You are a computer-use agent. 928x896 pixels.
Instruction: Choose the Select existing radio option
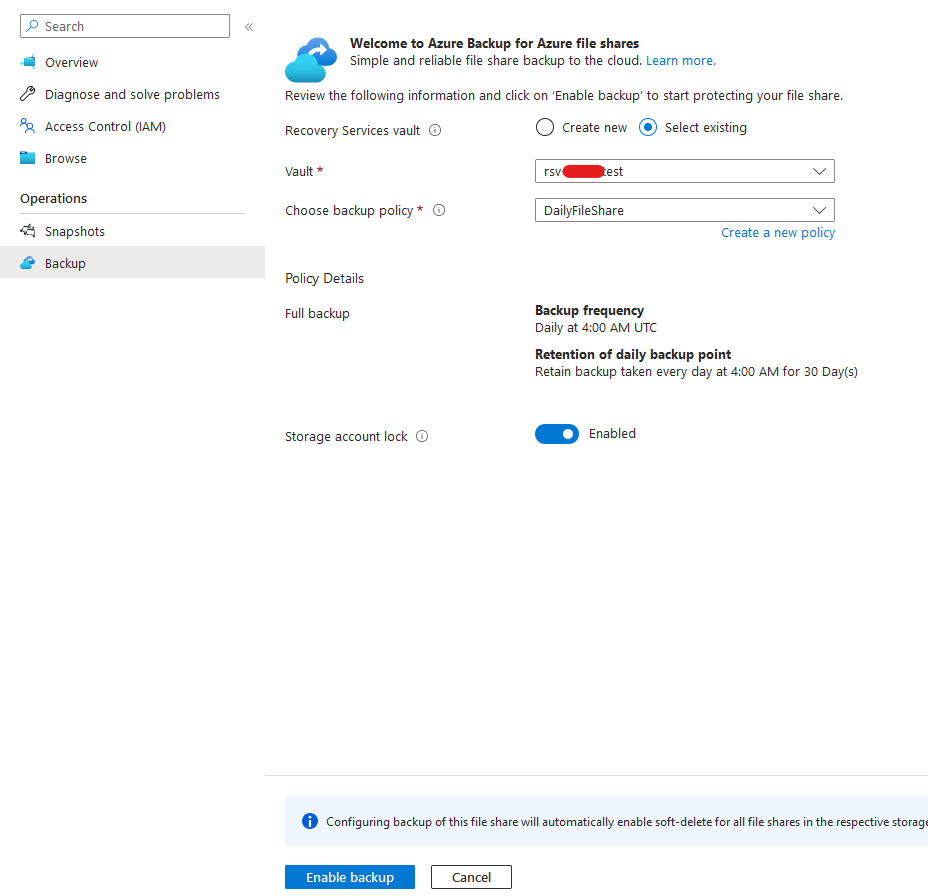tap(648, 127)
